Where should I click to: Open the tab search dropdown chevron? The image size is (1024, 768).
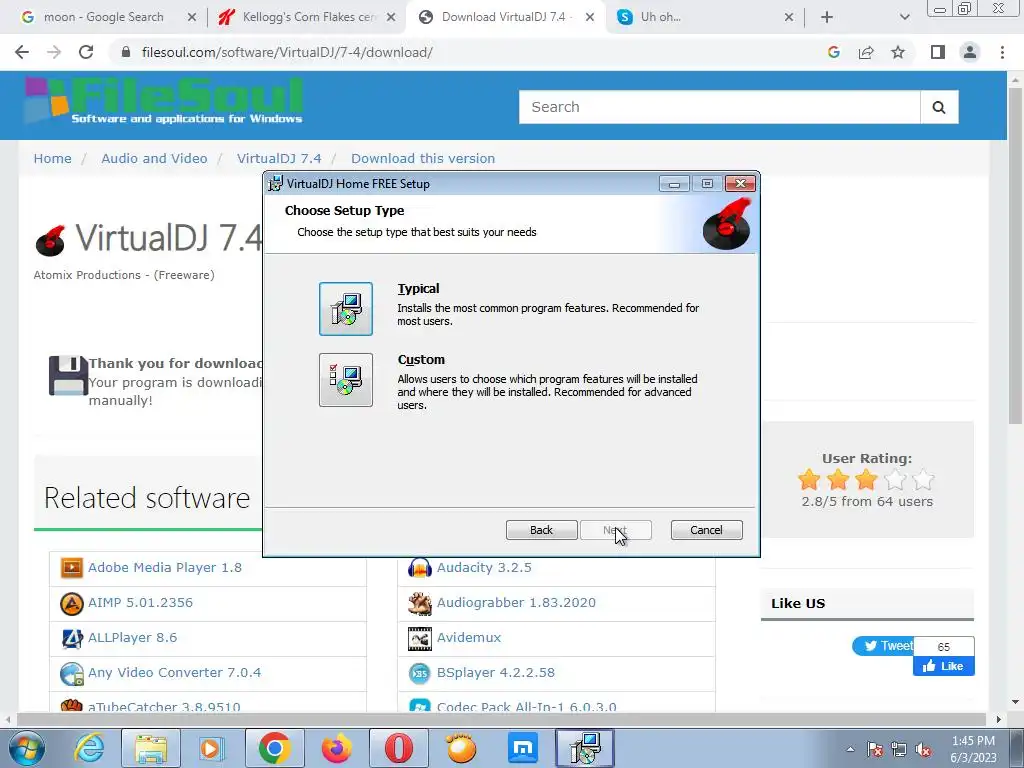(x=904, y=17)
